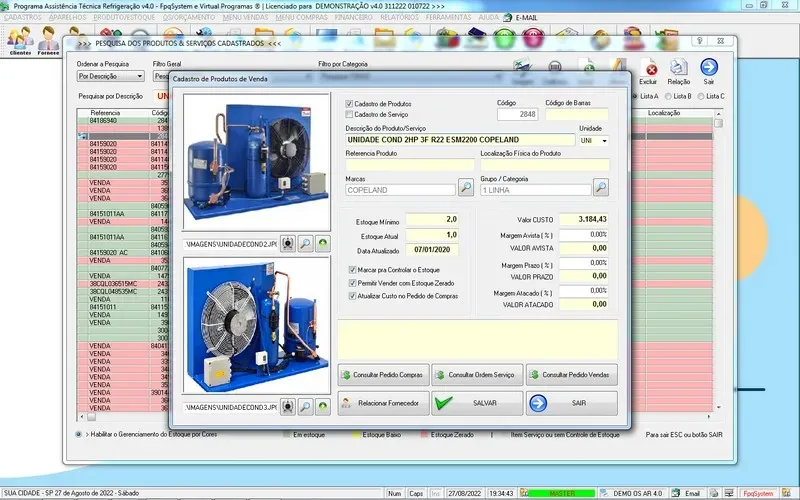
Task: Open the Clientes toolbar icon
Action: [x=19, y=42]
